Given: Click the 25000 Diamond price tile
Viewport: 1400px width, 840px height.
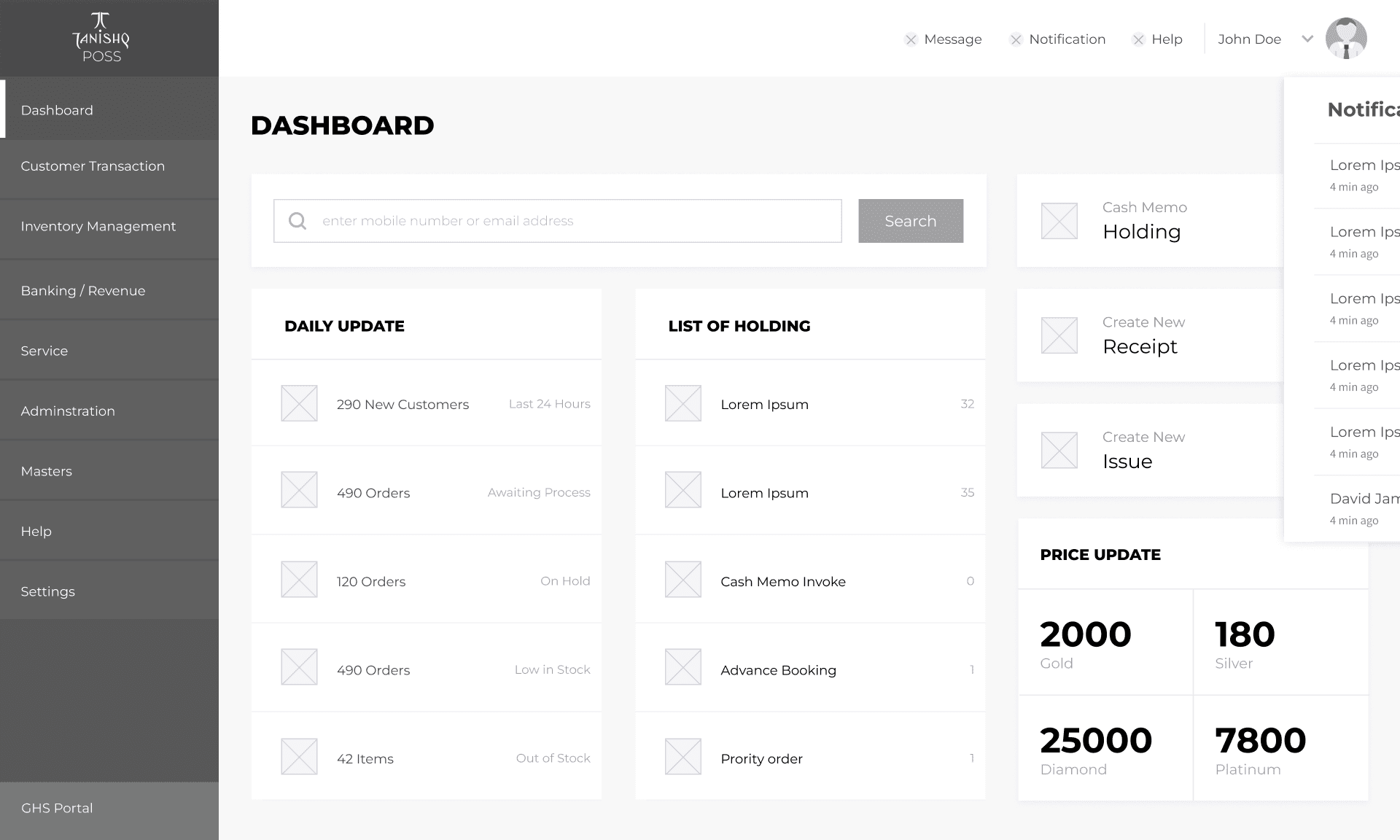Looking at the screenshot, I should (1105, 748).
